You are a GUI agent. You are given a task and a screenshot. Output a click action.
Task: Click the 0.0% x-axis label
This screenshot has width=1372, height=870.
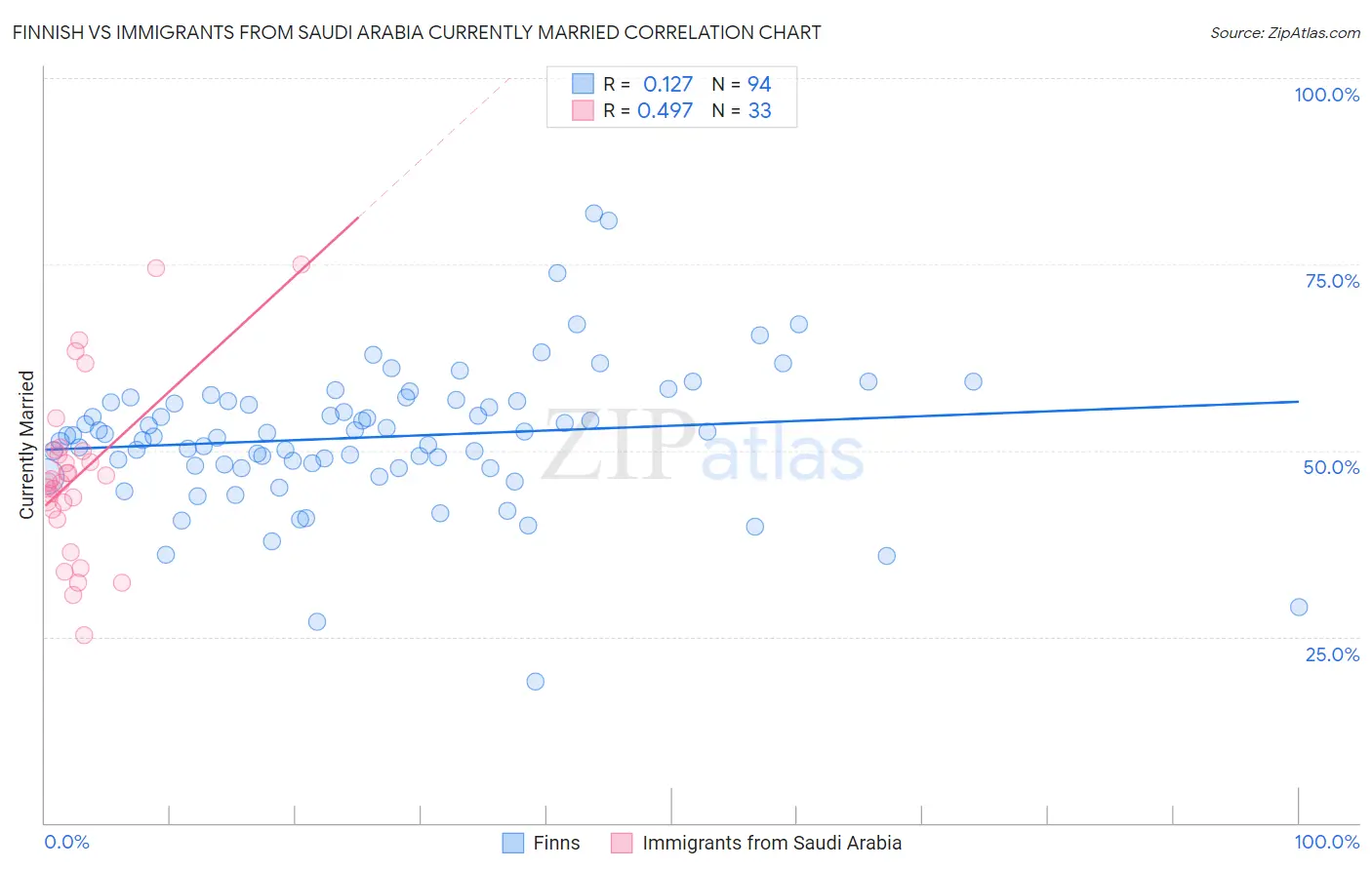pyautogui.click(x=66, y=843)
